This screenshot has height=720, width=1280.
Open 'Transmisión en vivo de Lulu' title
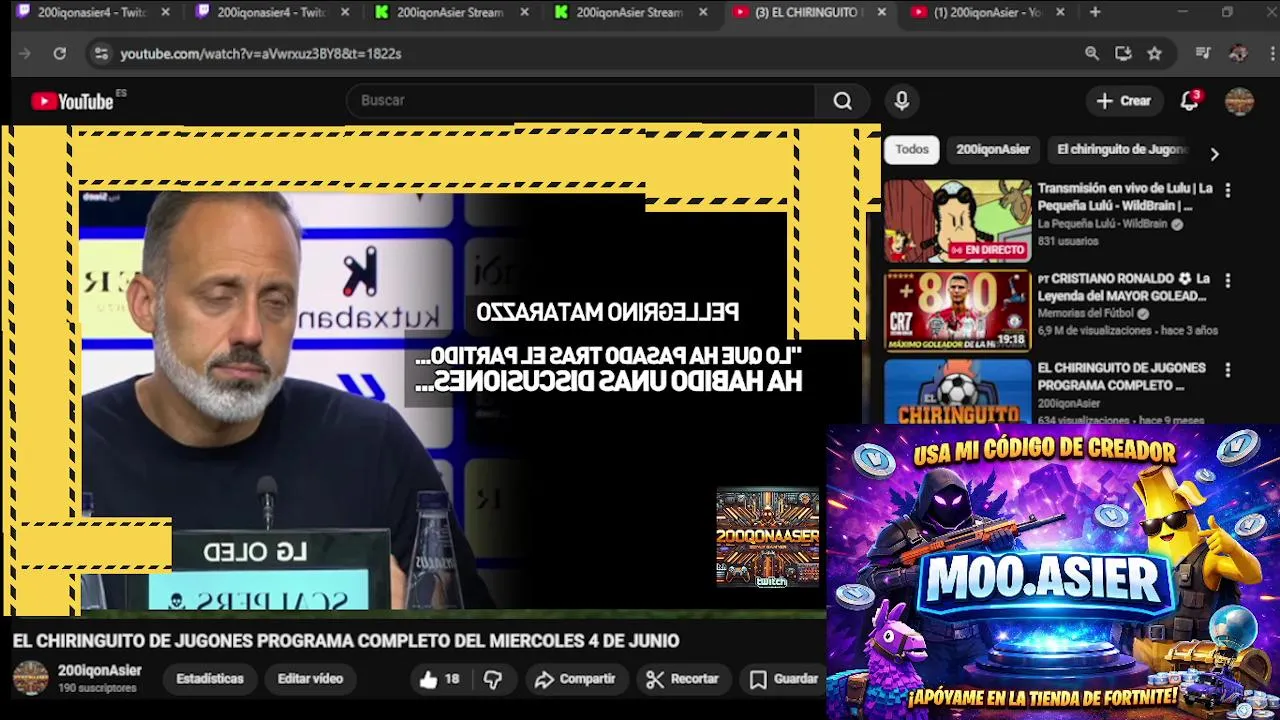point(1125,197)
